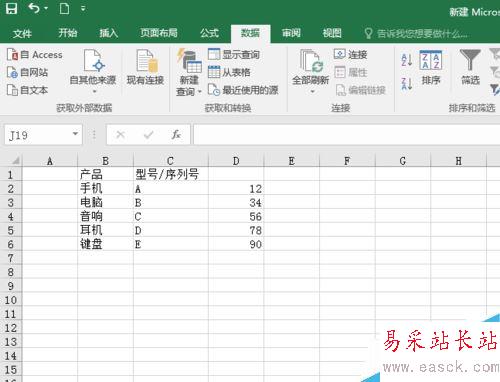Select column H header
500x382 pixels.
click(x=458, y=161)
